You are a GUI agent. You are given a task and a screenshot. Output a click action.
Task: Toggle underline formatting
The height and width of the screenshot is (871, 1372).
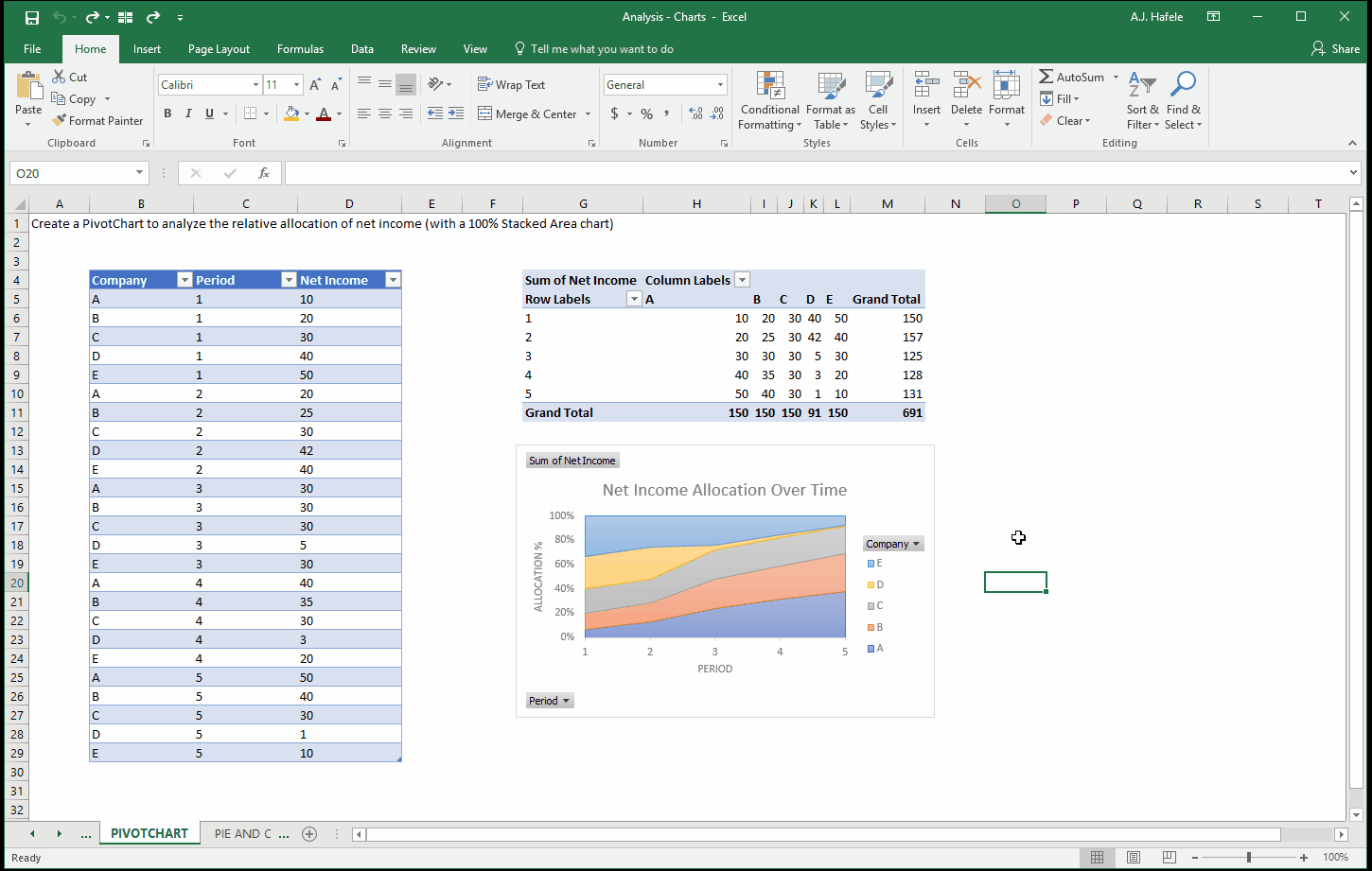[209, 113]
